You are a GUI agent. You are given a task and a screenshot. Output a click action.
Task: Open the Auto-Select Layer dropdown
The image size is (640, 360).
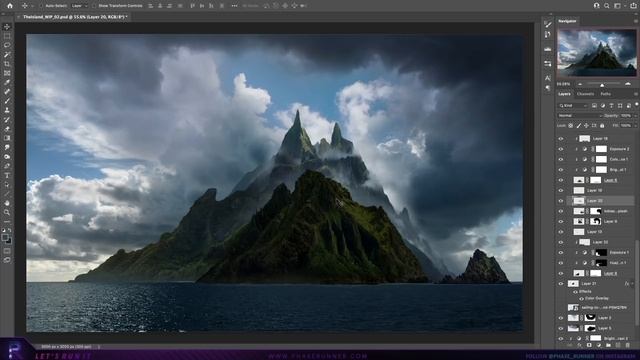(x=80, y=6)
